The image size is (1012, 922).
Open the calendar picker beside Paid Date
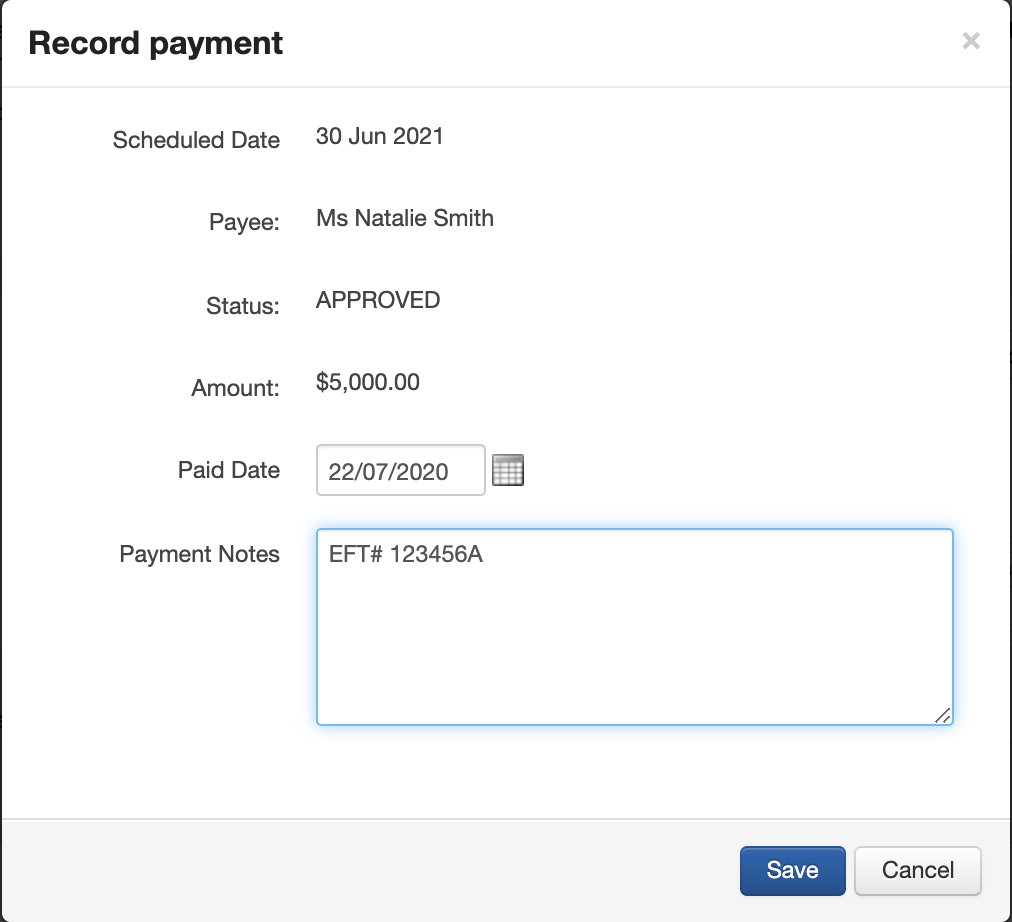[x=508, y=470]
